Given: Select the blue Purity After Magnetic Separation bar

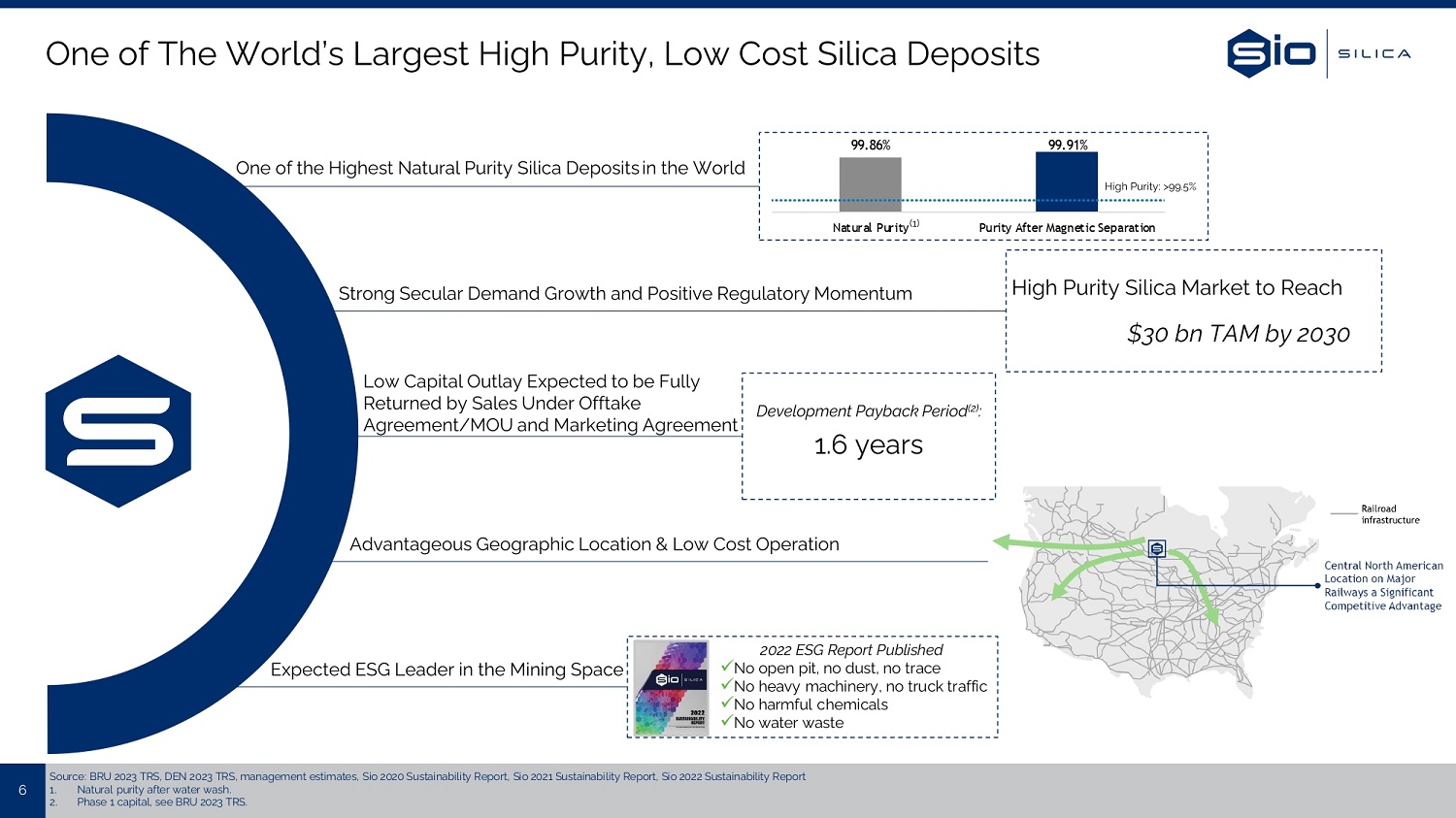Looking at the screenshot, I should [x=1067, y=182].
